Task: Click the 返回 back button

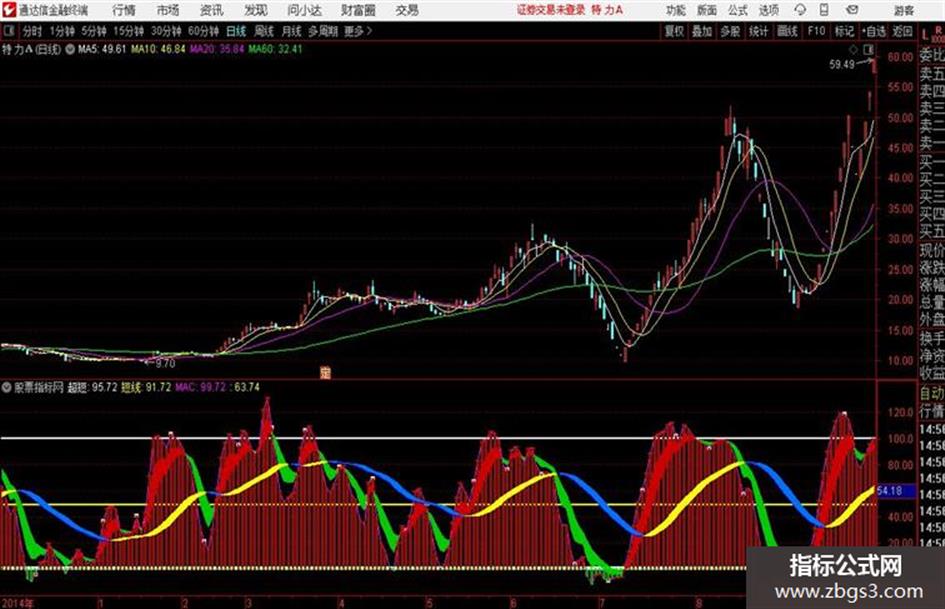Action: click(x=903, y=31)
